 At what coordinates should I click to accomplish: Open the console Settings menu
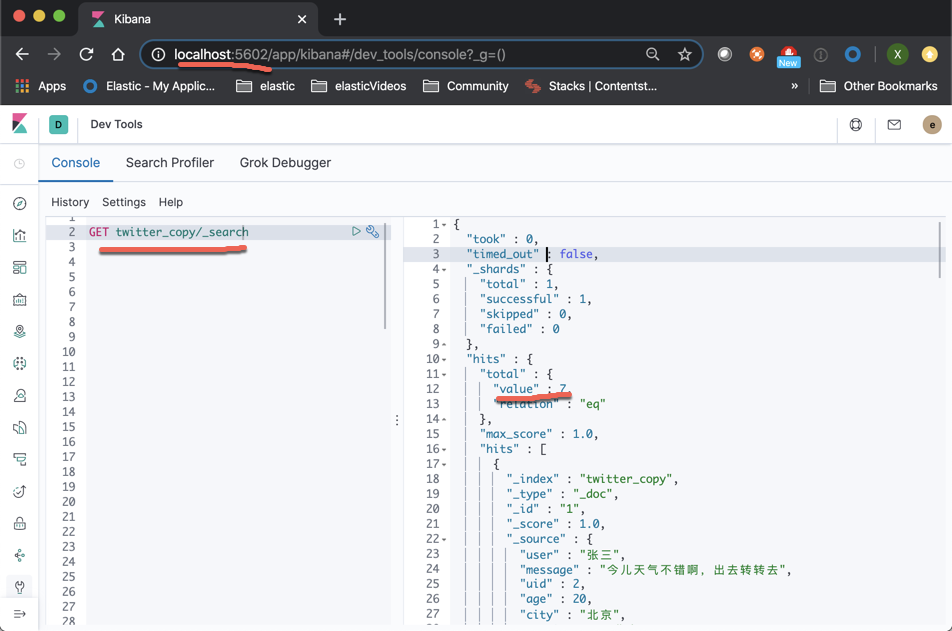coord(124,202)
